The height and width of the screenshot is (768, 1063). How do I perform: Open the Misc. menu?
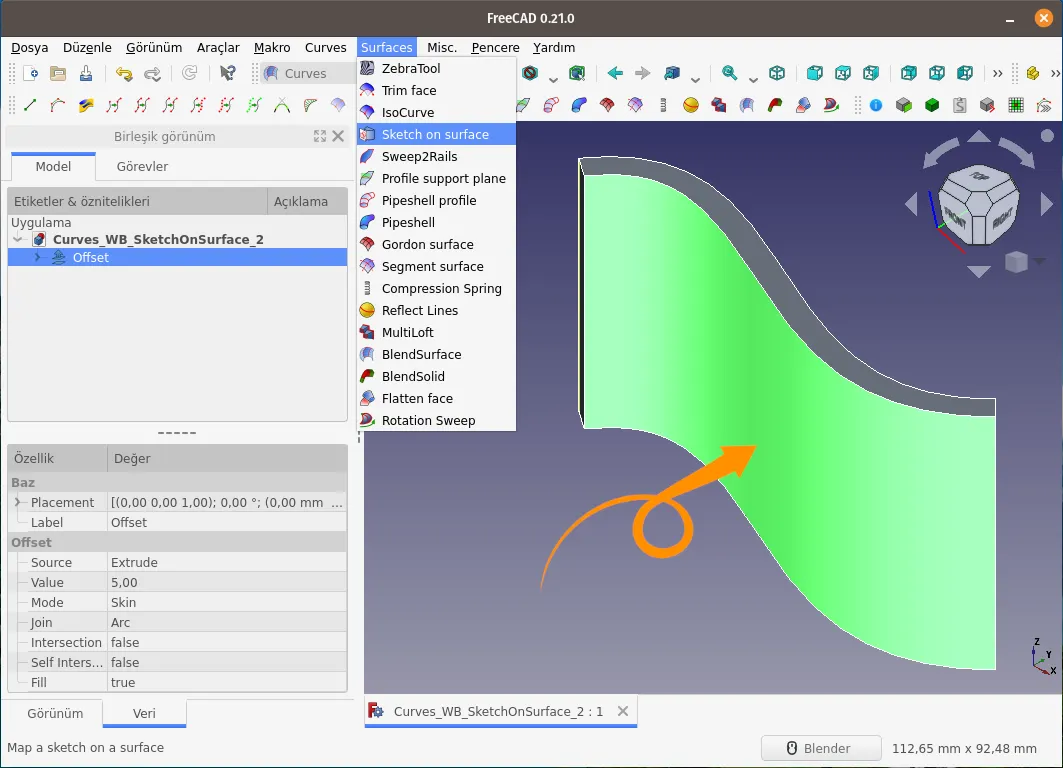click(442, 47)
